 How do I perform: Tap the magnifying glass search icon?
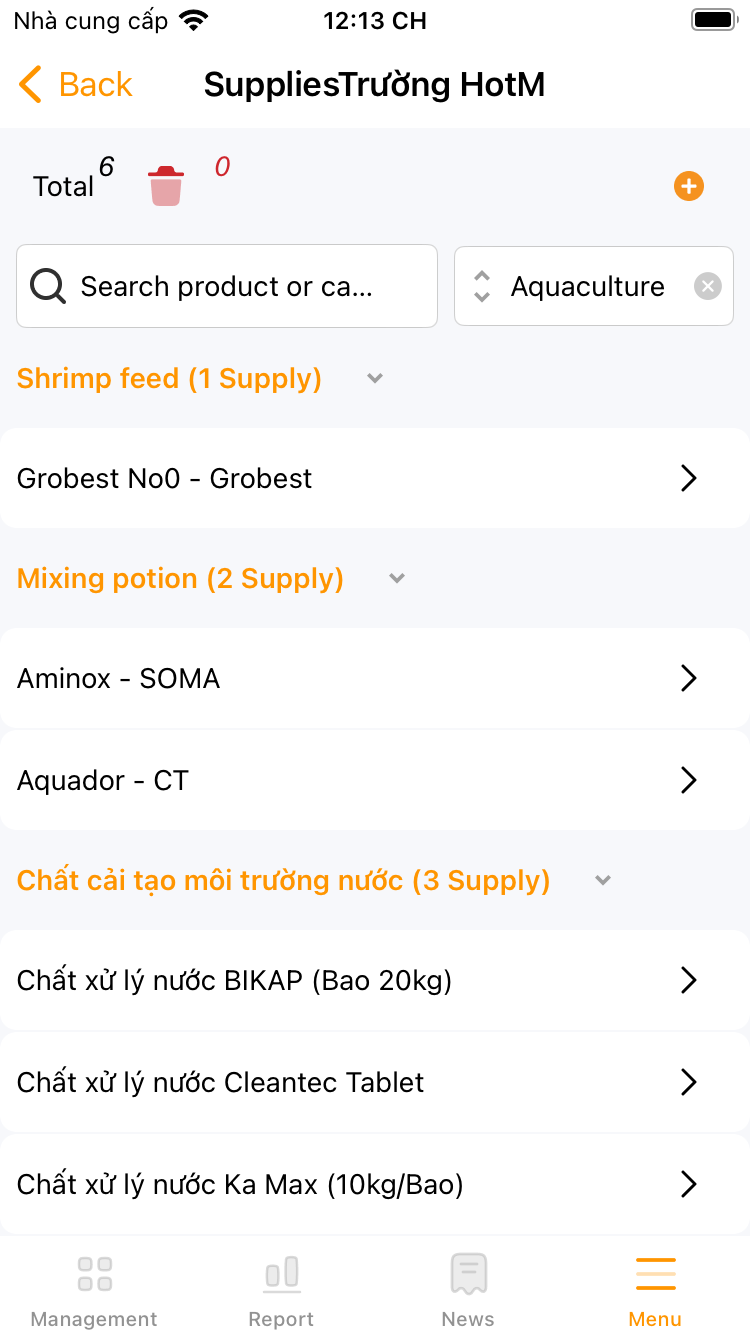tap(48, 287)
